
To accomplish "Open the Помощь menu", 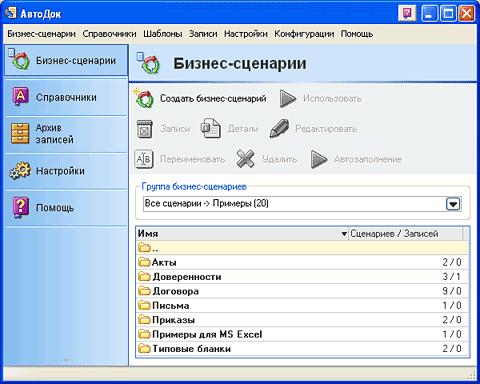I will point(357,34).
